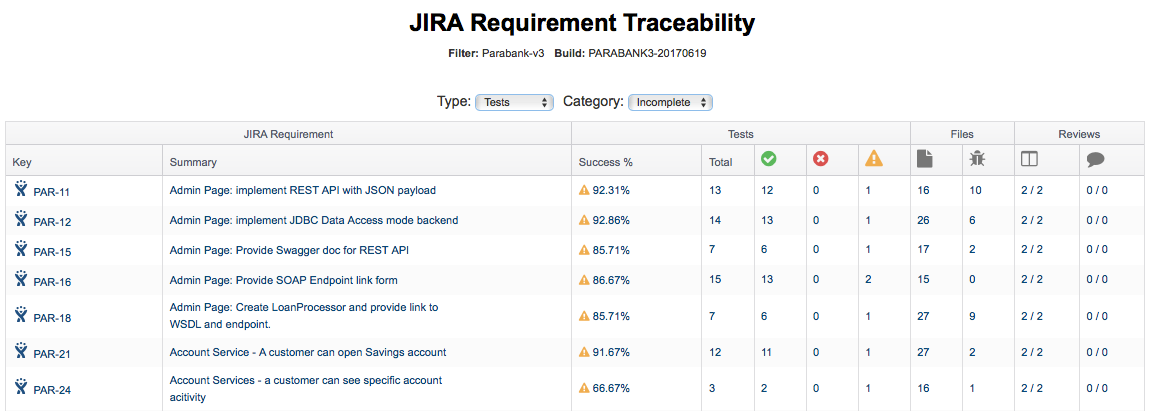Click the orange incomplete-tests warning column icon

point(874,159)
